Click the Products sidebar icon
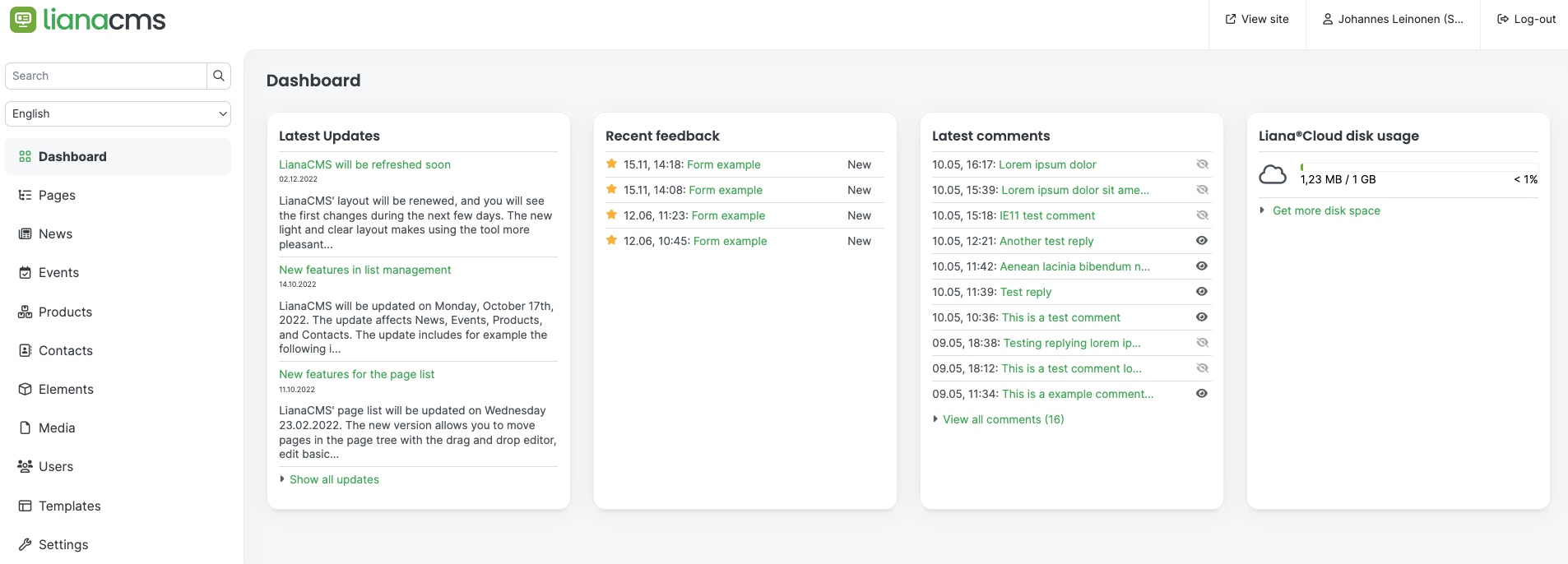Screen dimensions: 1568x564 coord(26,312)
